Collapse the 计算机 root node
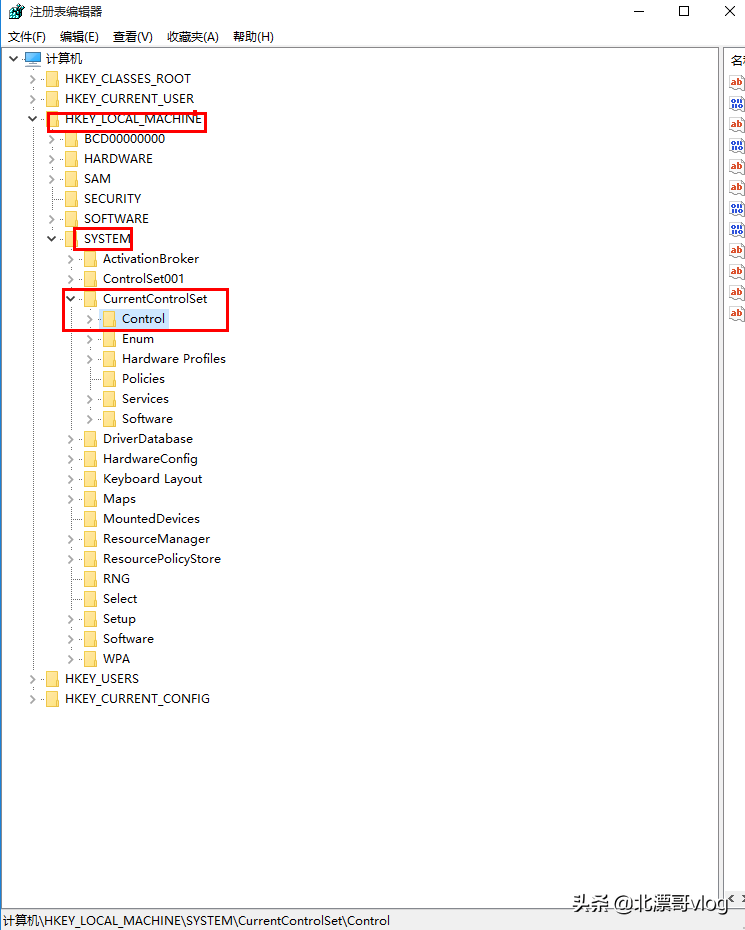This screenshot has height=930, width=745. pos(14,58)
